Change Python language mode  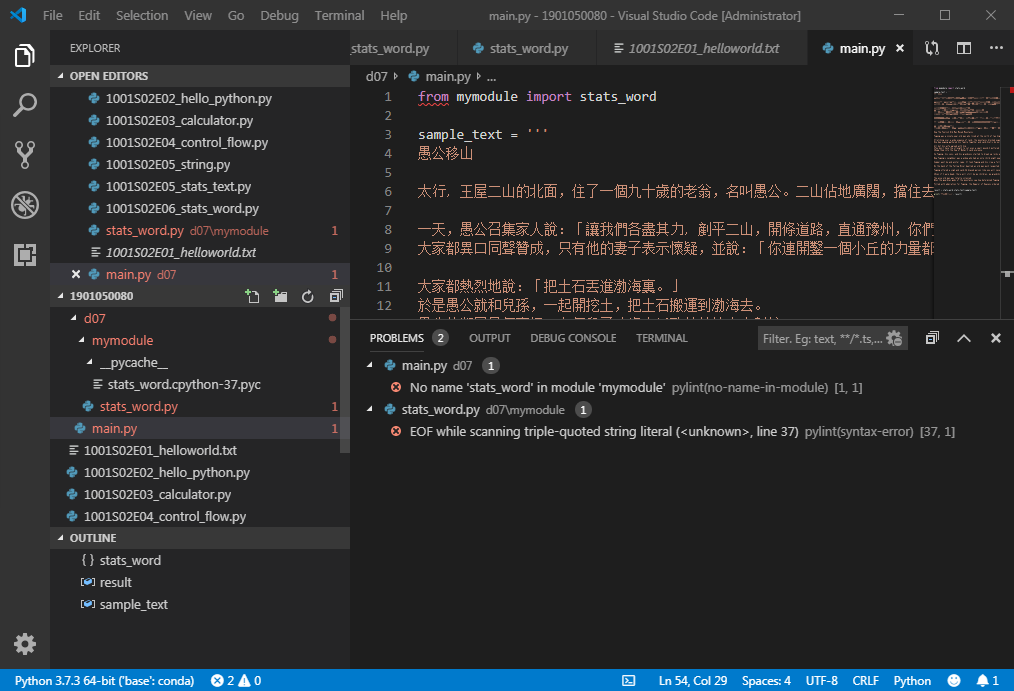pyautogui.click(x=912, y=681)
